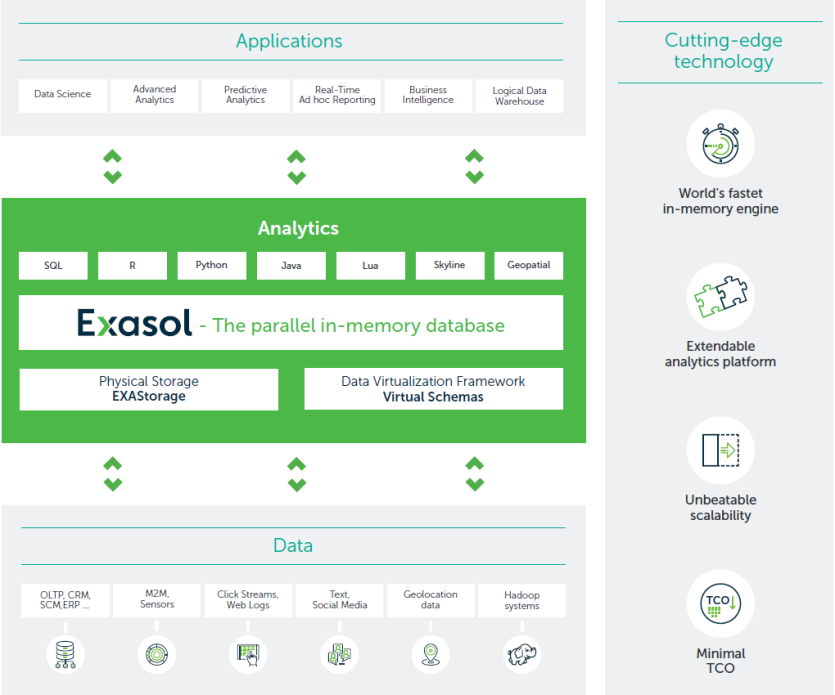Click the M2M, Sensors box
835x695 pixels.
pos(157,601)
